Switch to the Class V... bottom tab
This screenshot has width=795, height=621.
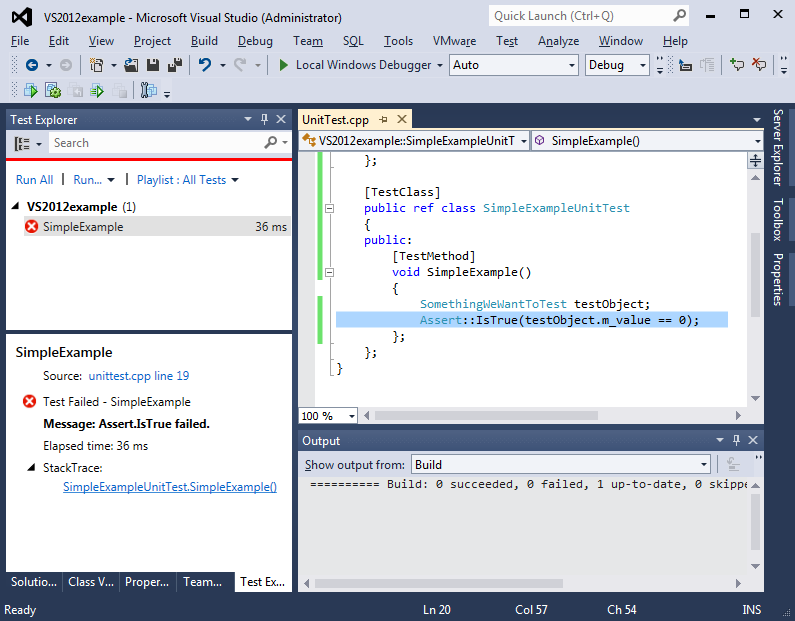91,582
